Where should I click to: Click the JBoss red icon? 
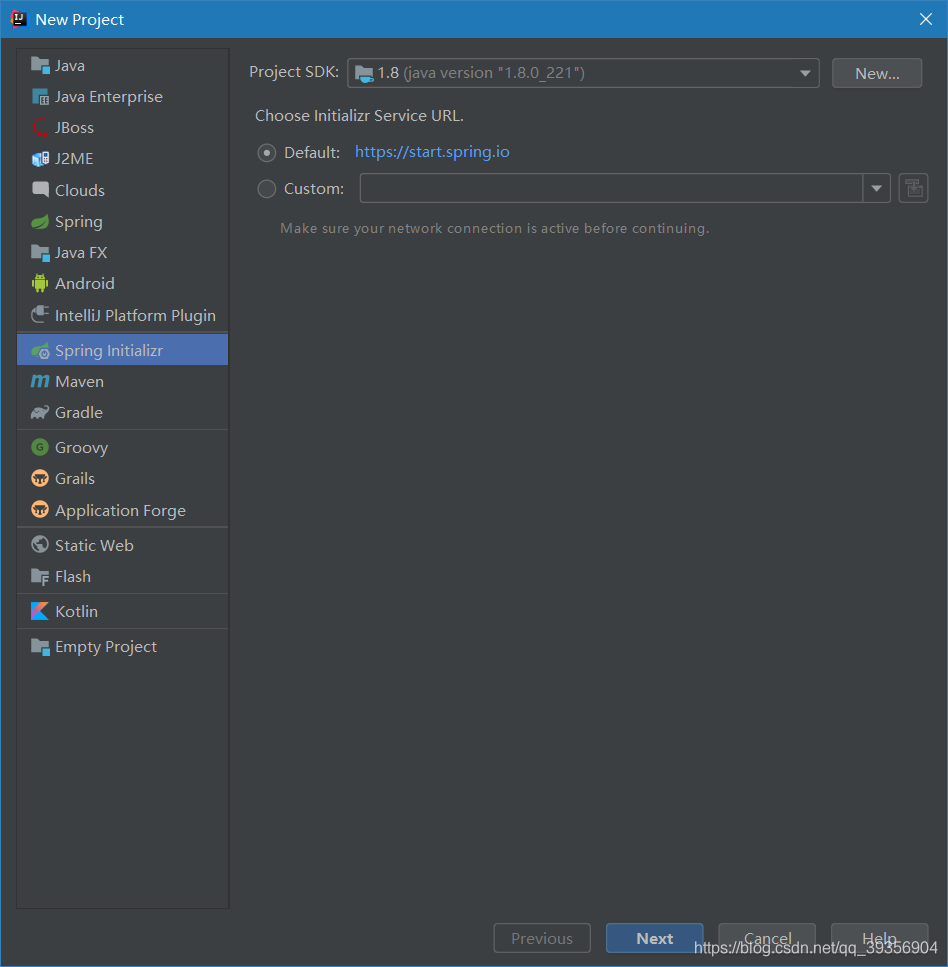point(40,127)
